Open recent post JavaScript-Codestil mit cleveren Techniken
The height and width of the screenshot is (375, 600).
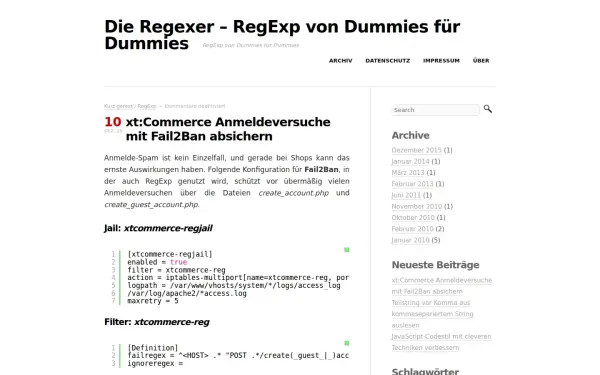pos(441,342)
